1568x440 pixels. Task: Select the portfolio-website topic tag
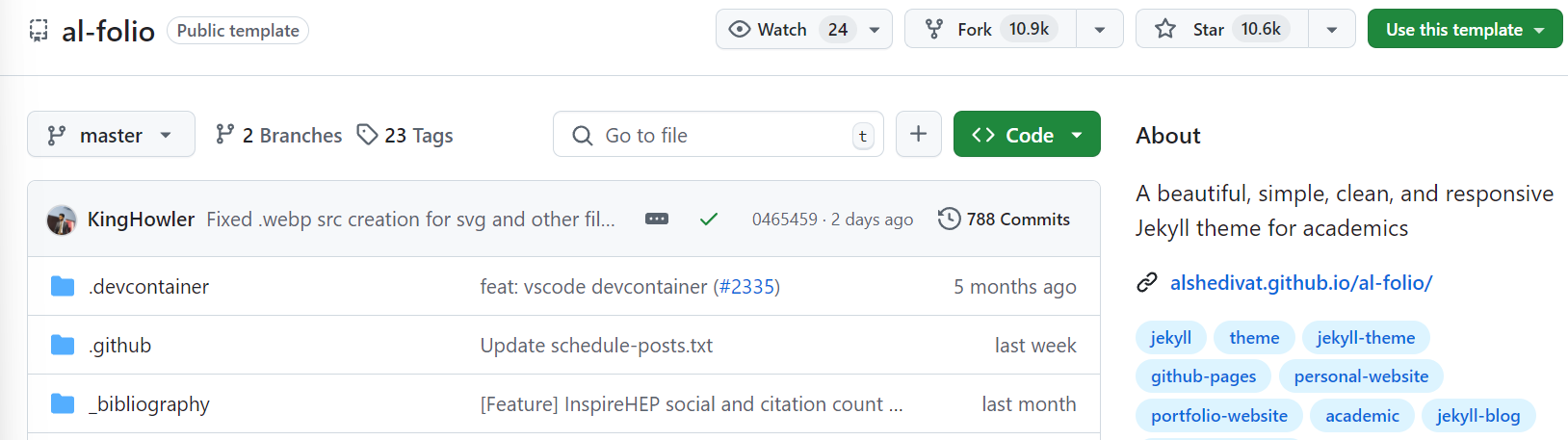[x=1219, y=416]
